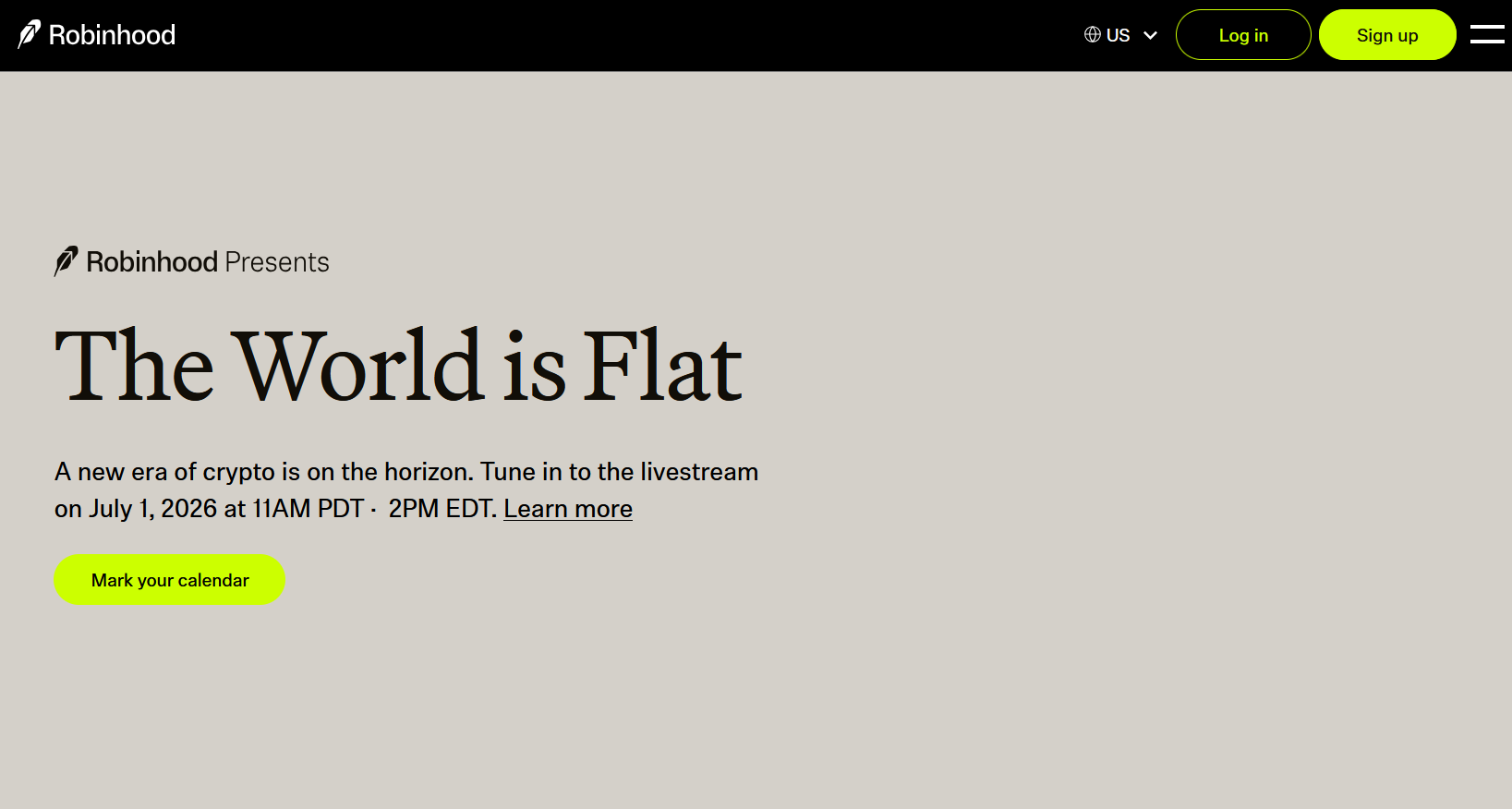Screen dimensions: 1512x809
Task: Click the "The World is Flat" headline
Action: click(x=398, y=367)
